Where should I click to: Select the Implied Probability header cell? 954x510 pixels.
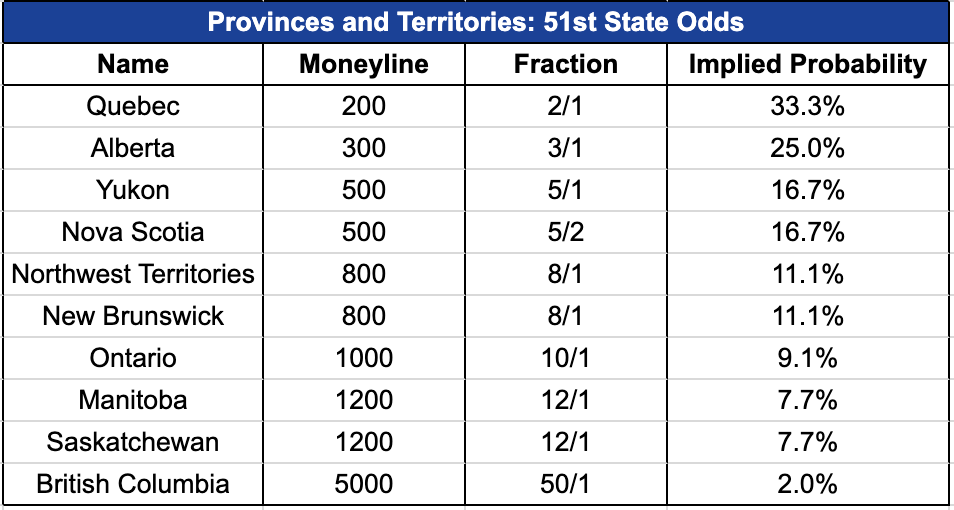808,64
